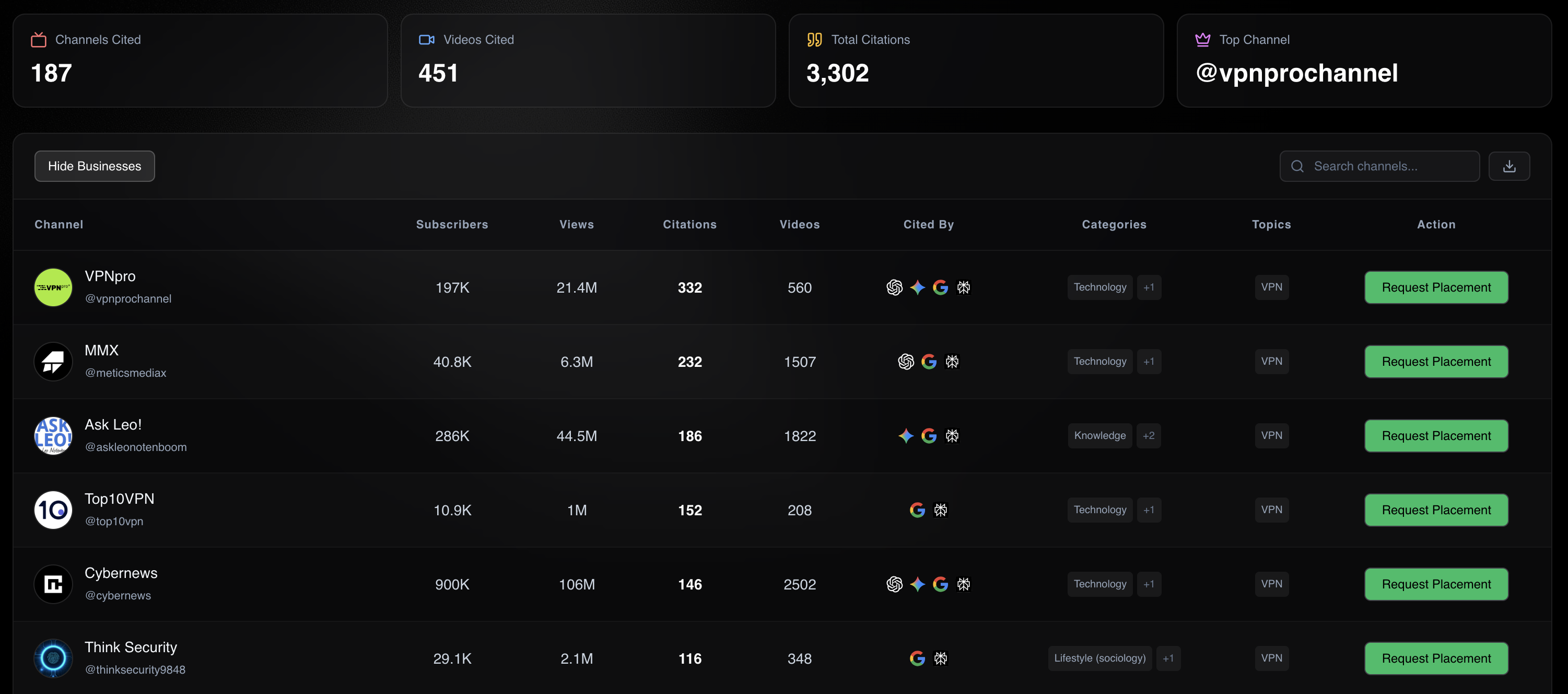Click the Channels Cited TV icon
The height and width of the screenshot is (694, 1568).
38,40
